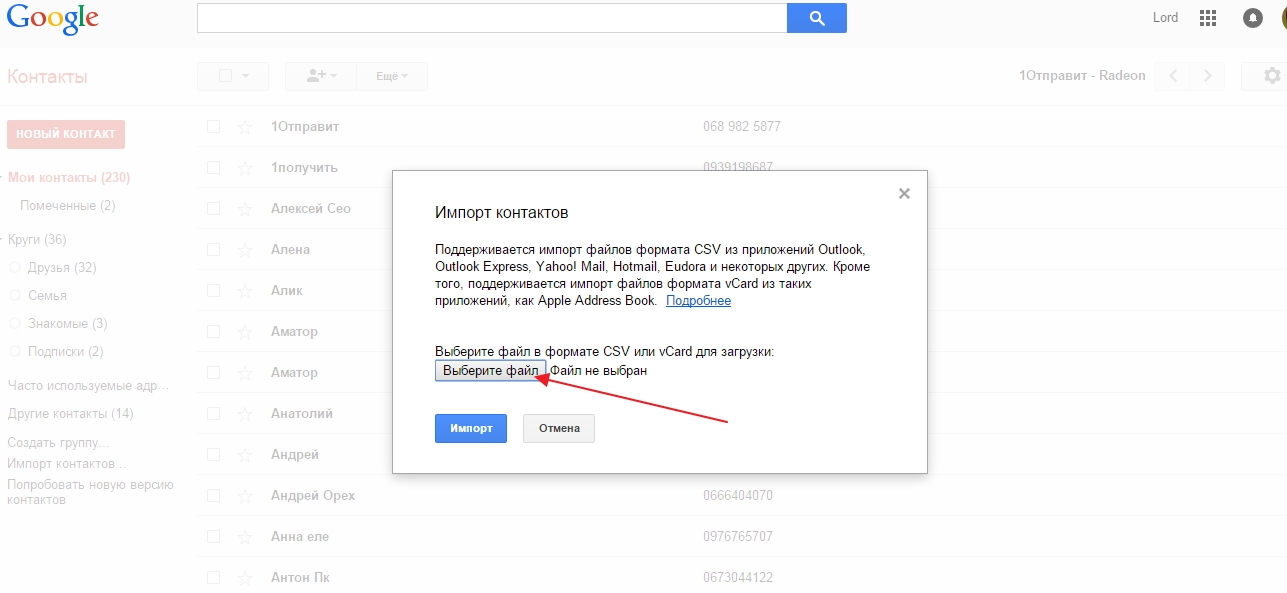Star the contact 1получить
Screen dimensions: 1287x593
(x=244, y=168)
